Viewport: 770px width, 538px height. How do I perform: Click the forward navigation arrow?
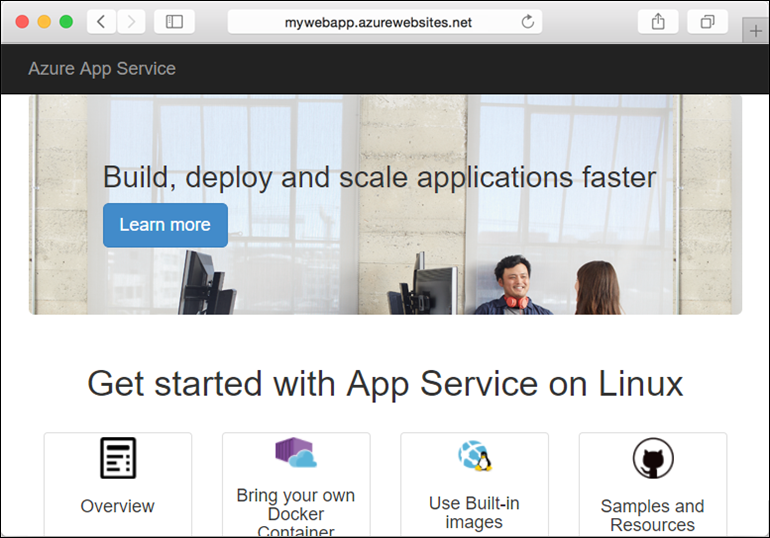tap(131, 22)
